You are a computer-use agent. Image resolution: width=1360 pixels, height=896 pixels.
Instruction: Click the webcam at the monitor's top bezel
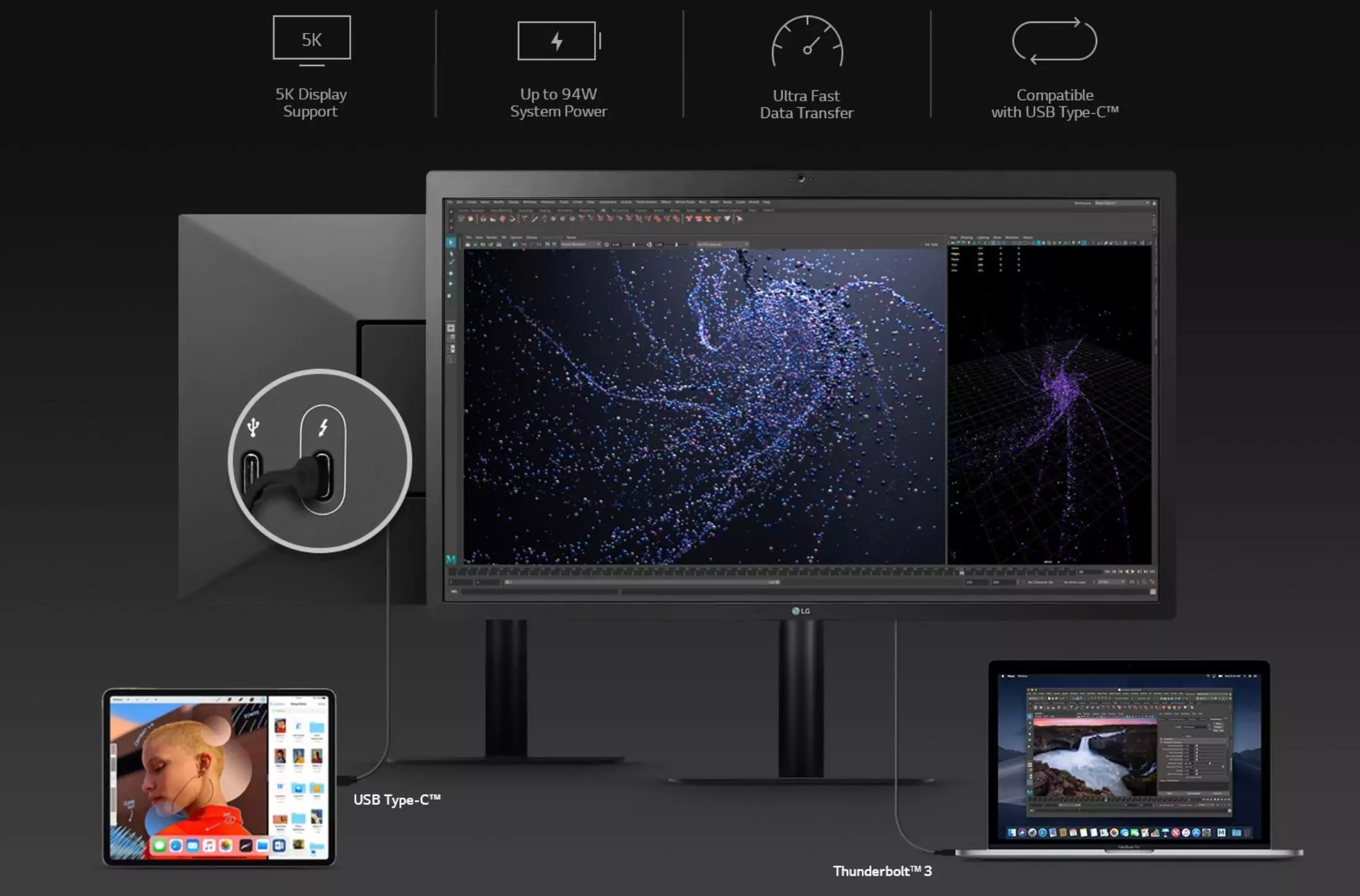pyautogui.click(x=801, y=179)
